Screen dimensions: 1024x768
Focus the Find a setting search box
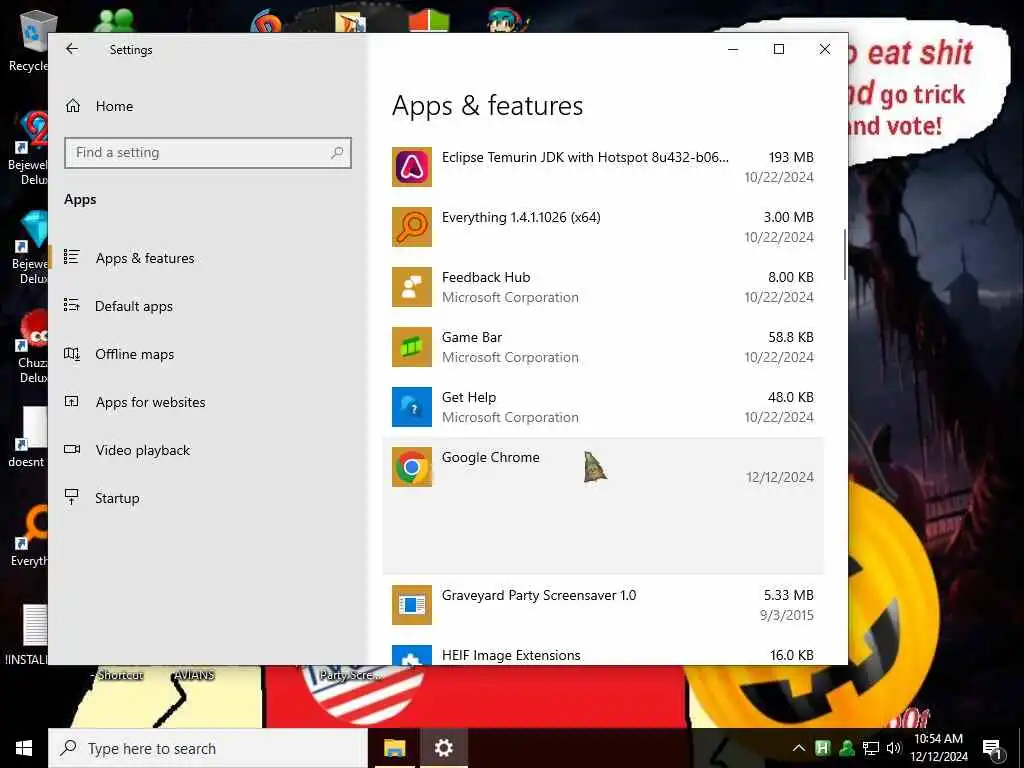[208, 153]
